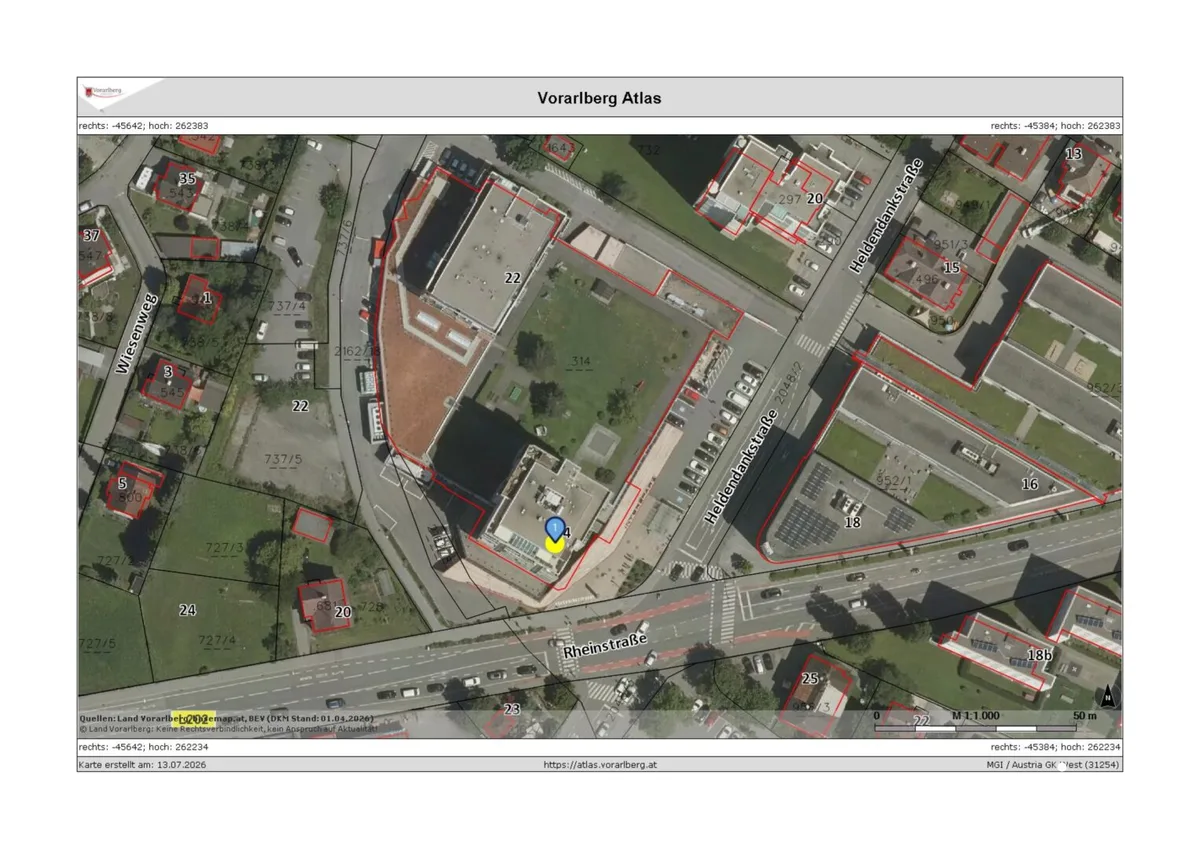Click the blue location pin marker

554,527
